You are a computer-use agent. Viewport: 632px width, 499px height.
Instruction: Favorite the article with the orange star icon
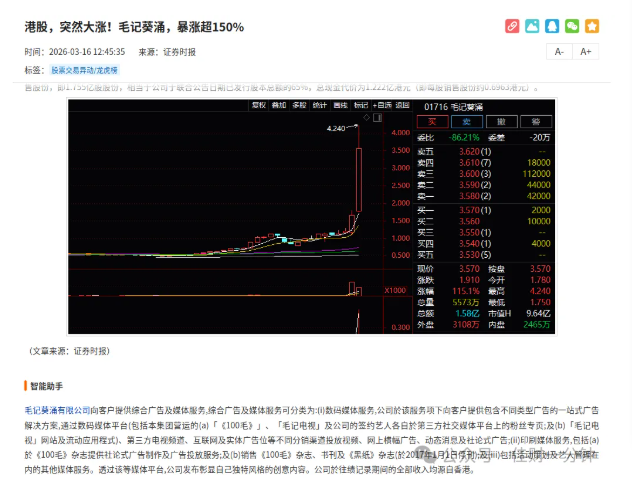pyautogui.click(x=592, y=26)
